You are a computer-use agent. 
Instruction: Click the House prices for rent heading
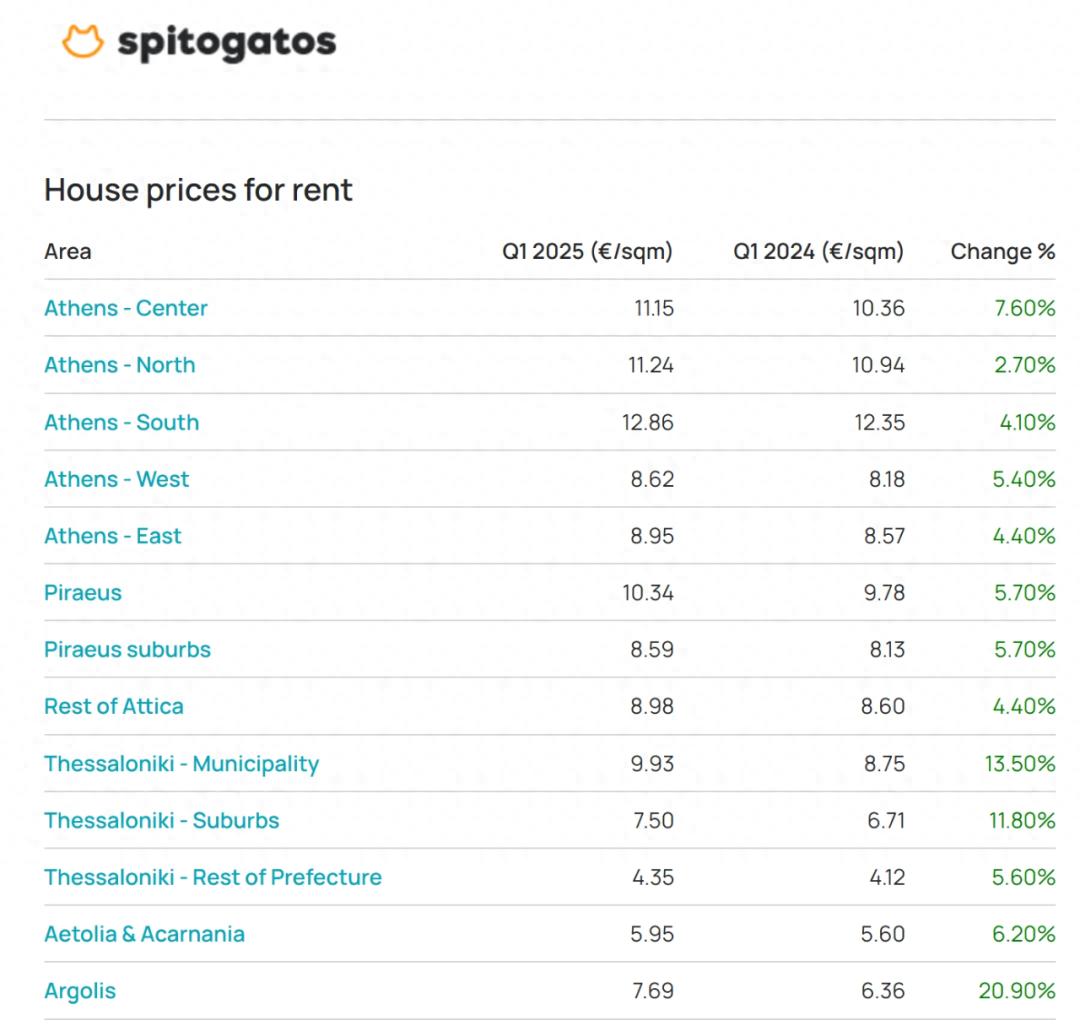pyautogui.click(x=198, y=190)
